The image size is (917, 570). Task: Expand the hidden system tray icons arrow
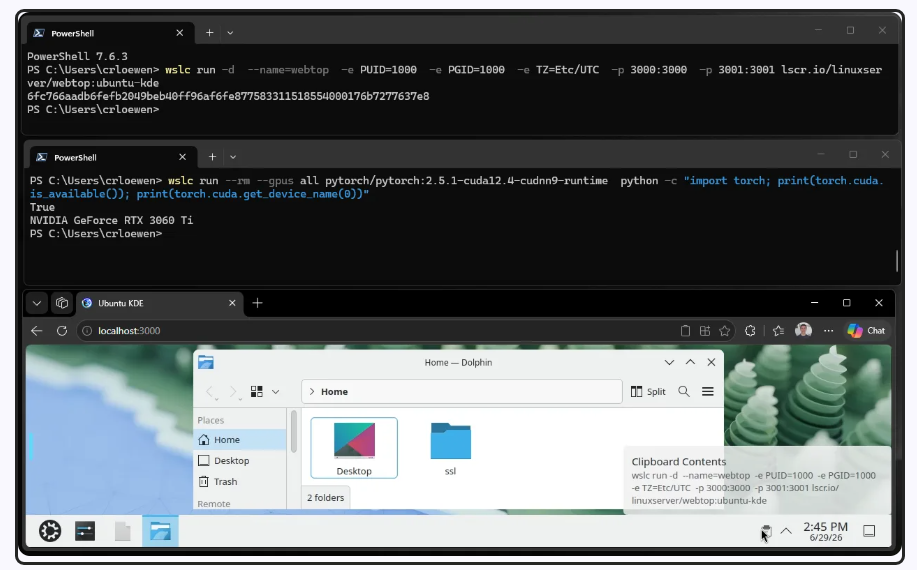point(786,531)
